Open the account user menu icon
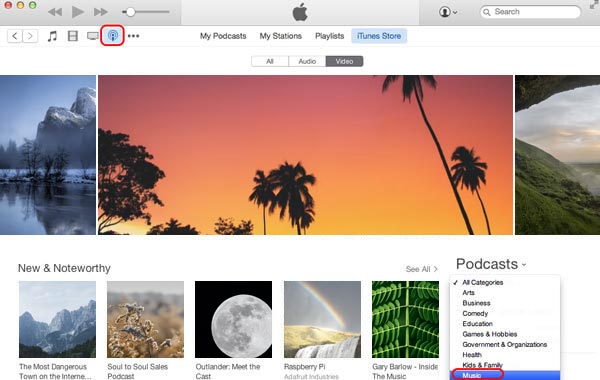 [448, 12]
